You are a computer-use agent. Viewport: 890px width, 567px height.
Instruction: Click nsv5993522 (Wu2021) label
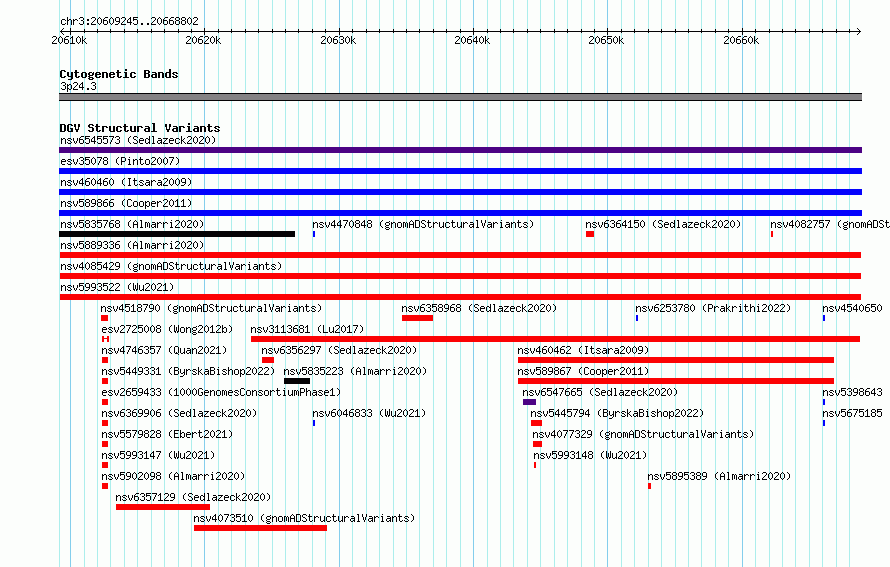[117, 287]
